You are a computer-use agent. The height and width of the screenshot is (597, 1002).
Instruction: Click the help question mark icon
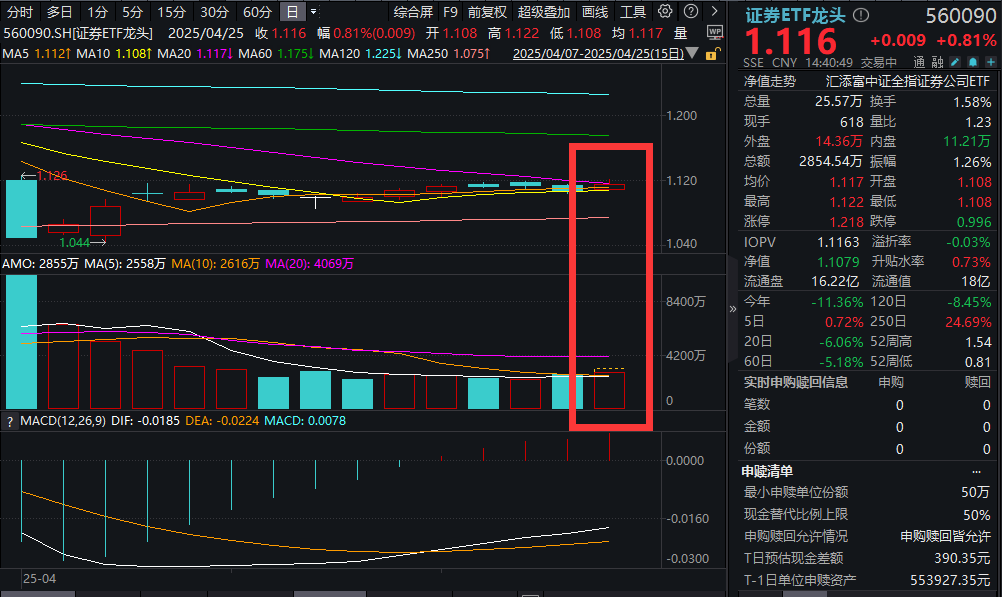coord(689,12)
